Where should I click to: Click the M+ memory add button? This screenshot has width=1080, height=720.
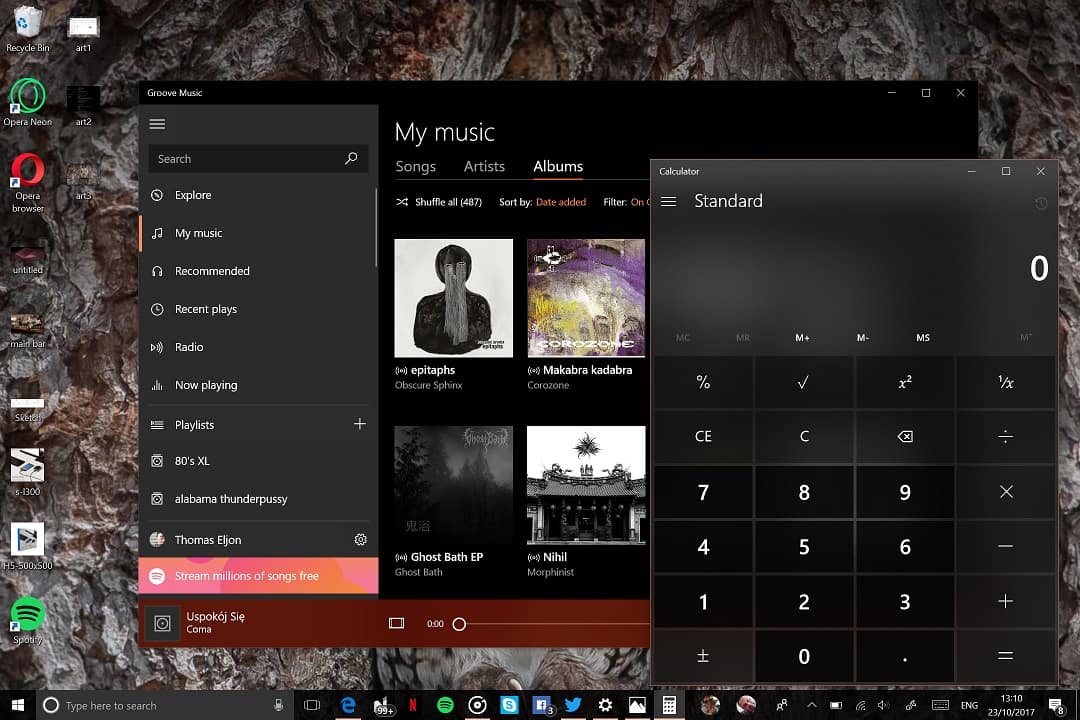point(802,338)
